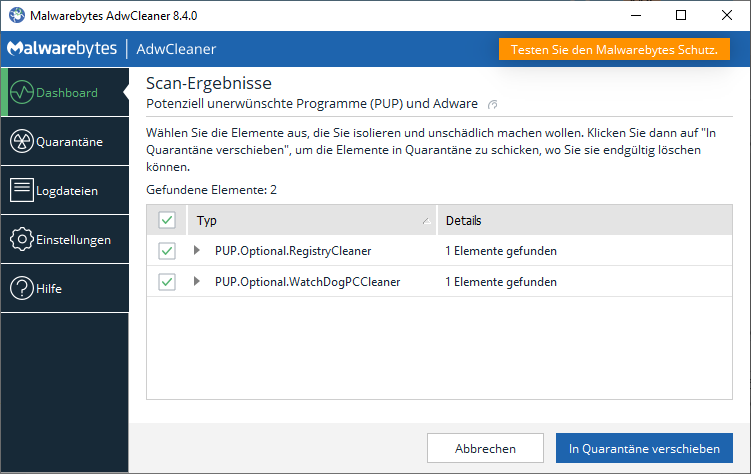751x474 pixels.
Task: Toggle the select-all checkbox in table header
Action: tap(167, 220)
